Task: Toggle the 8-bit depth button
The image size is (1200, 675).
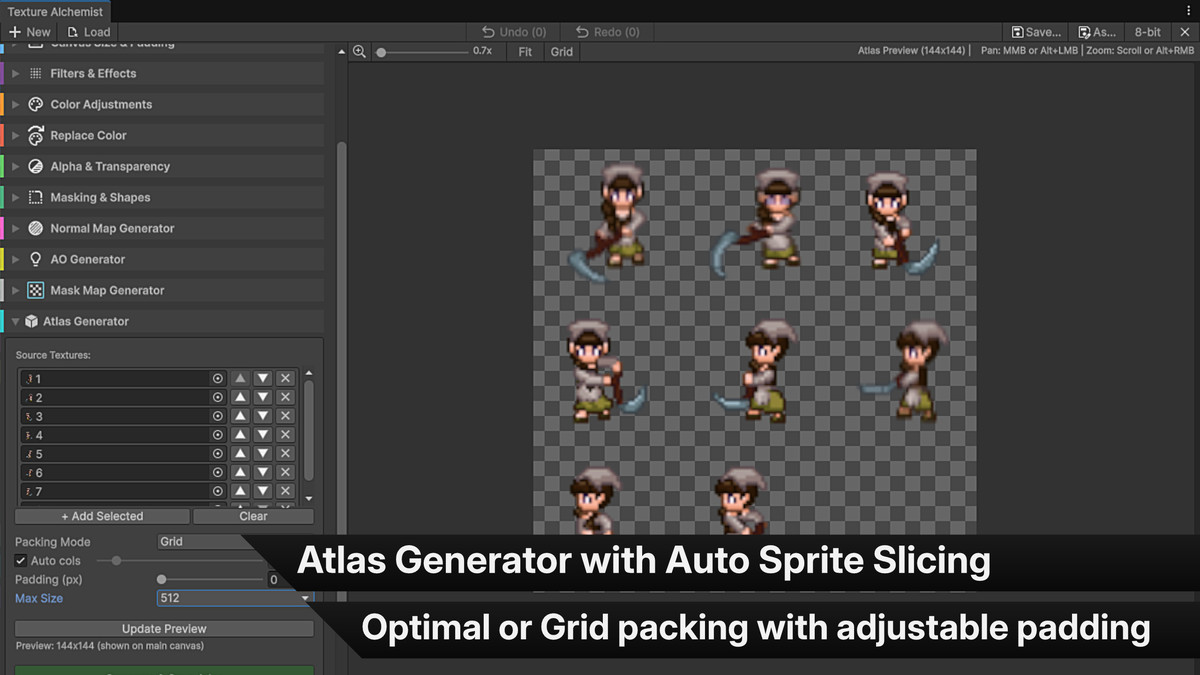Action: [1148, 32]
